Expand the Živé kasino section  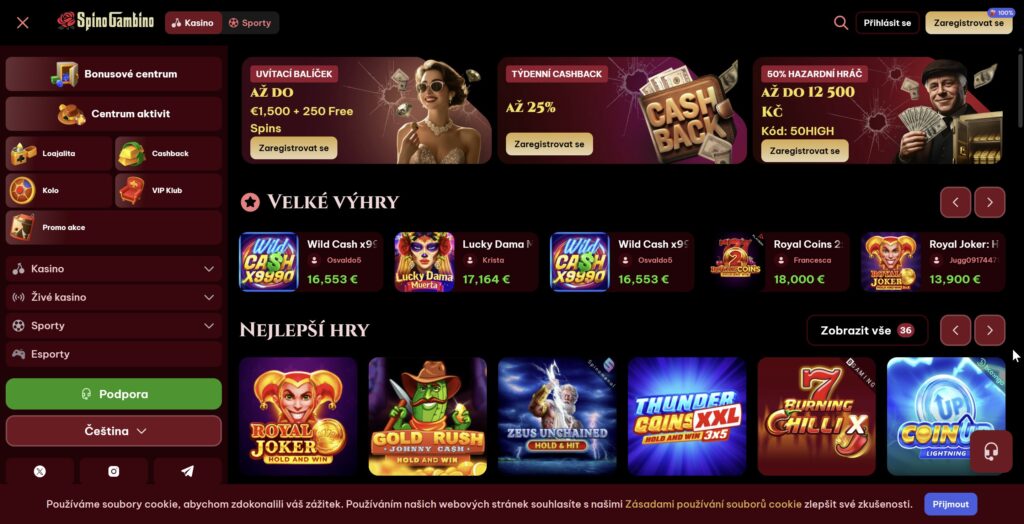(114, 297)
